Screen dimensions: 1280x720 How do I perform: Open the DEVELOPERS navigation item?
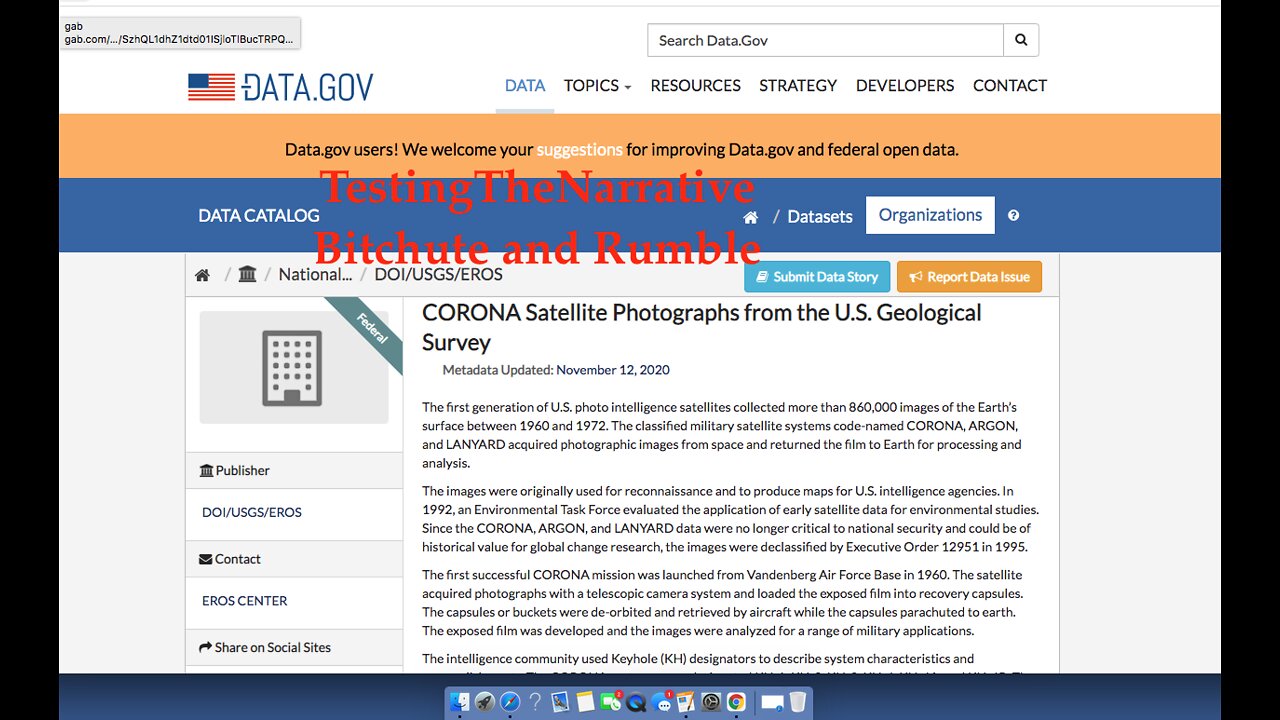point(905,86)
